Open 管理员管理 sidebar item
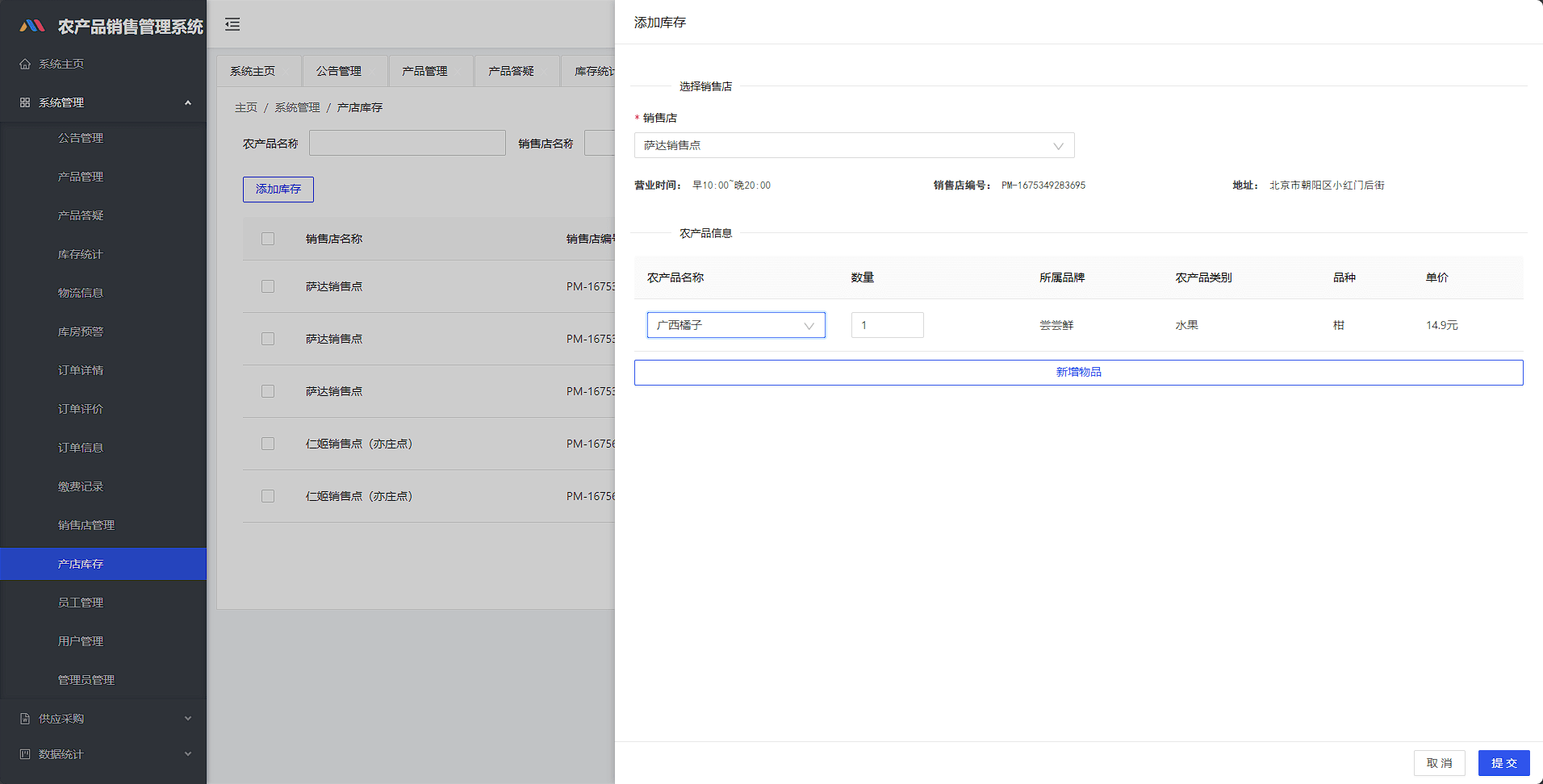The image size is (1543, 784). [x=103, y=680]
